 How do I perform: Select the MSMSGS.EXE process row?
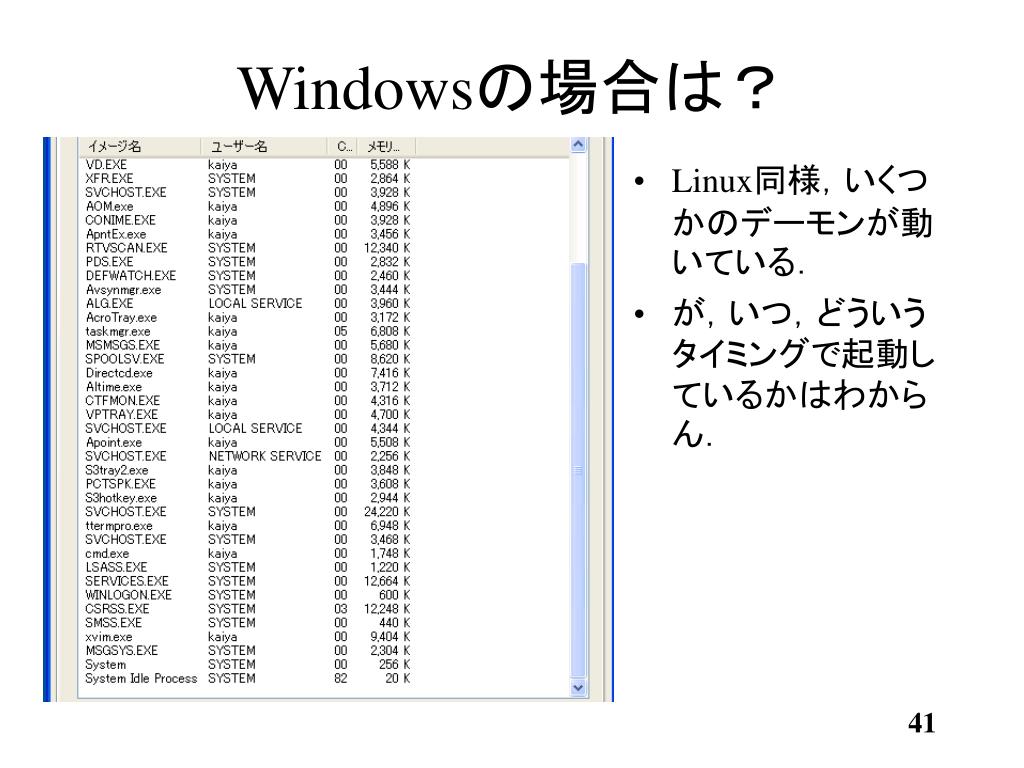click(248, 345)
